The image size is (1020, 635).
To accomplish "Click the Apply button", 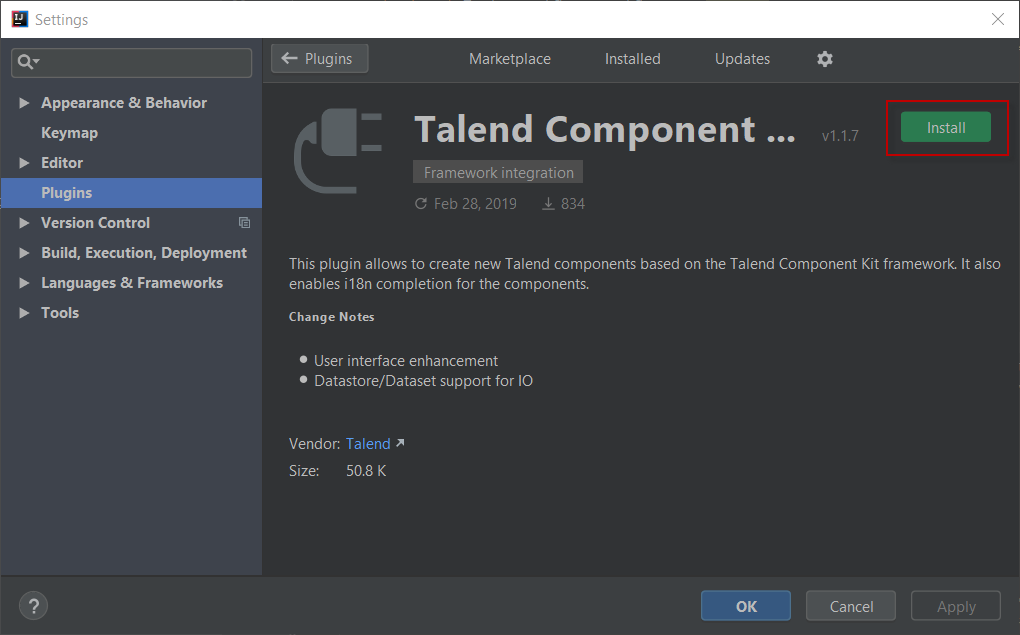I will 955,605.
